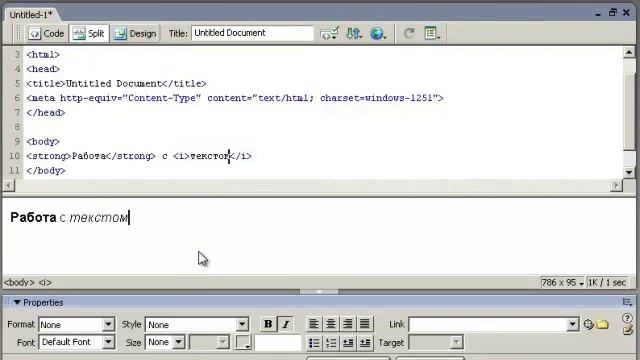Open the View options icon
The width and height of the screenshot is (640, 360).
(432, 33)
